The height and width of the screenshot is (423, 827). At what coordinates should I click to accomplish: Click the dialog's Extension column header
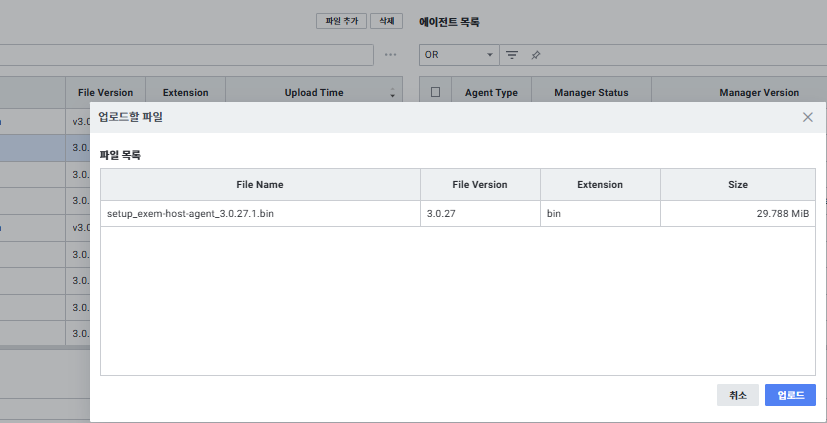(x=600, y=184)
